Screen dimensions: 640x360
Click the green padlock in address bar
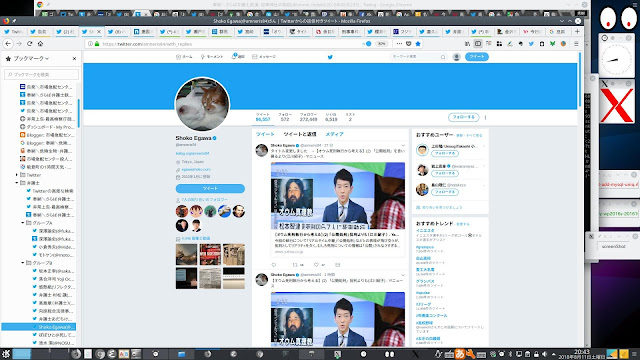97,44
